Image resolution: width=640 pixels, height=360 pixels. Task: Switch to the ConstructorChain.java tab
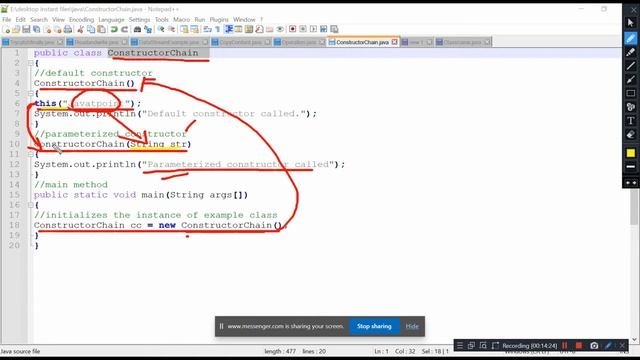click(362, 42)
